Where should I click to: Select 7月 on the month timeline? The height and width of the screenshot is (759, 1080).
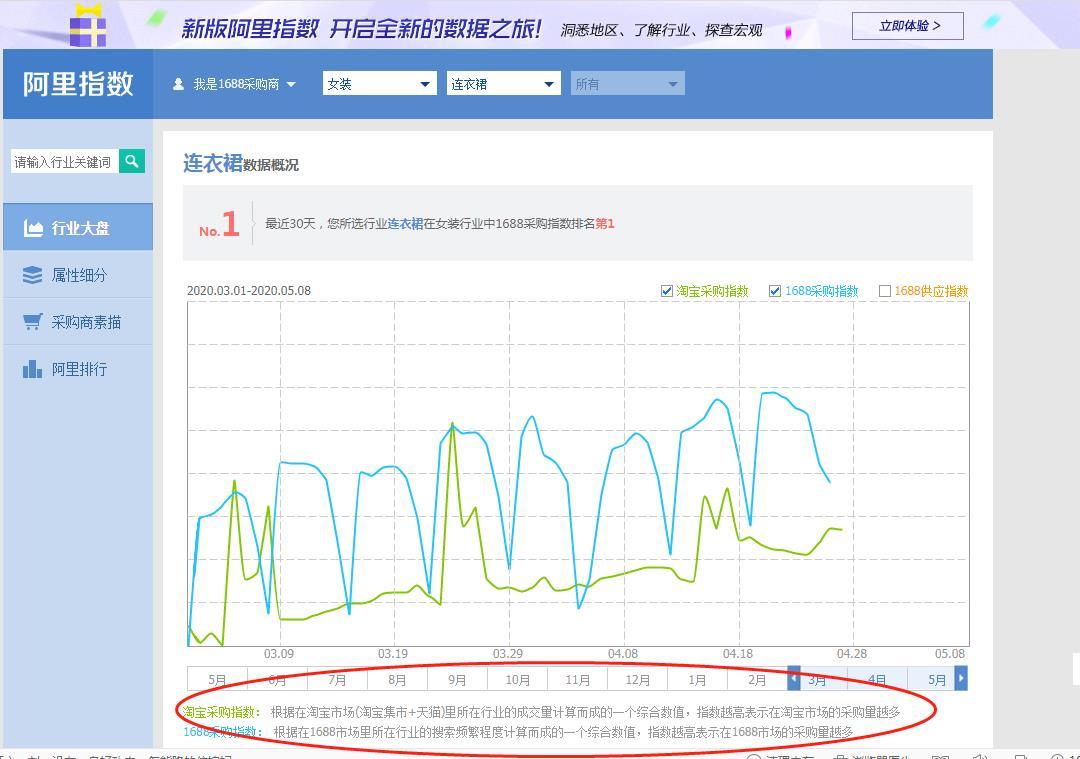click(337, 680)
